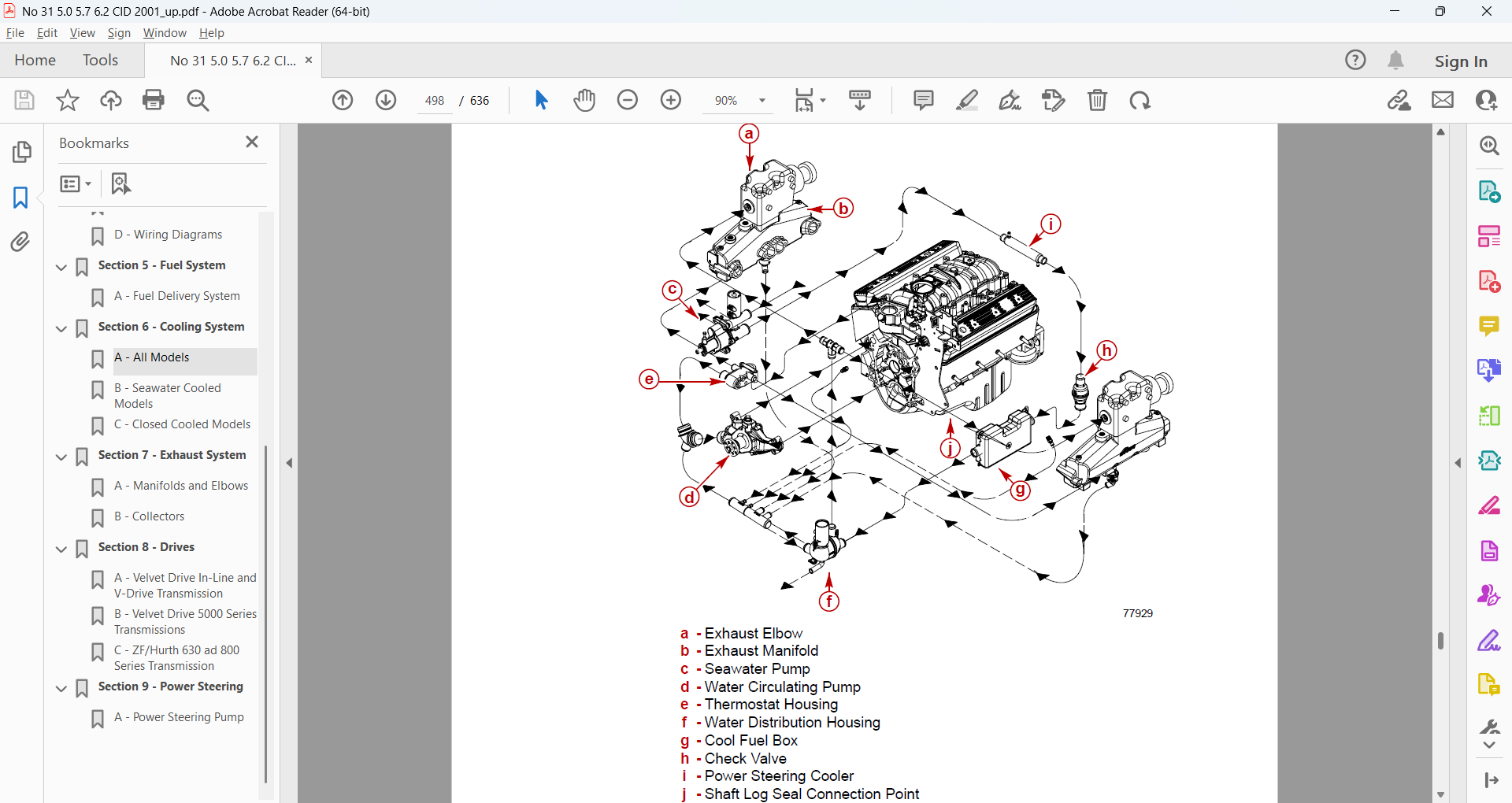Viewport: 1512px width, 803px height.
Task: Click the read mode keyboard icon
Action: click(860, 100)
